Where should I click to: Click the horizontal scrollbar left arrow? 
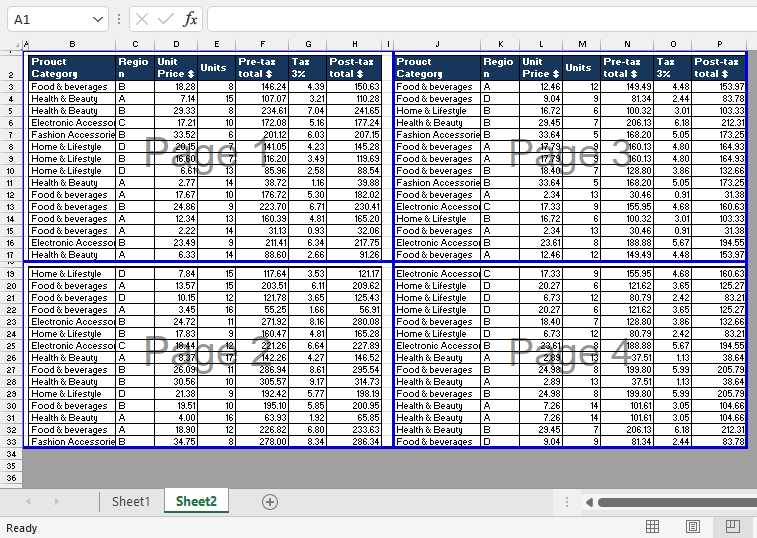589,502
